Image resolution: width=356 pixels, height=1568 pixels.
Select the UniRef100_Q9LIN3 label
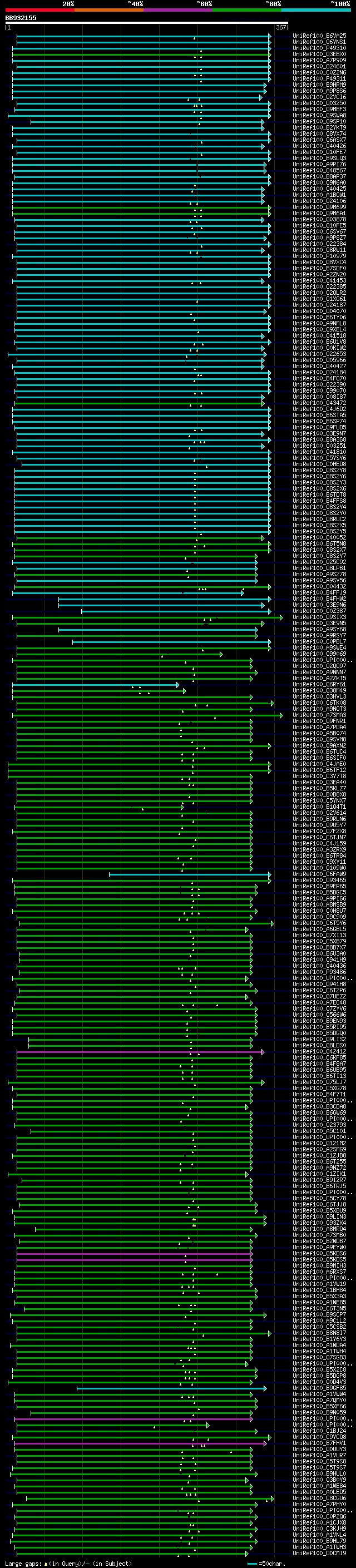point(319,1217)
